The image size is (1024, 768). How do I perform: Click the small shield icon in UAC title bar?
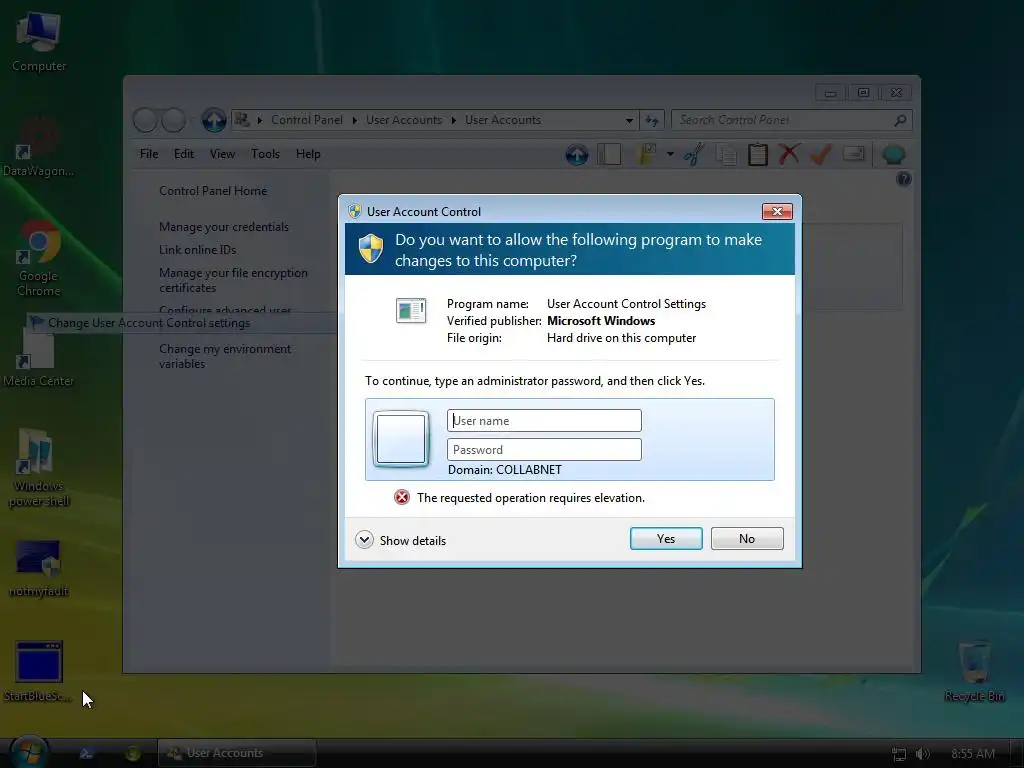click(x=355, y=211)
